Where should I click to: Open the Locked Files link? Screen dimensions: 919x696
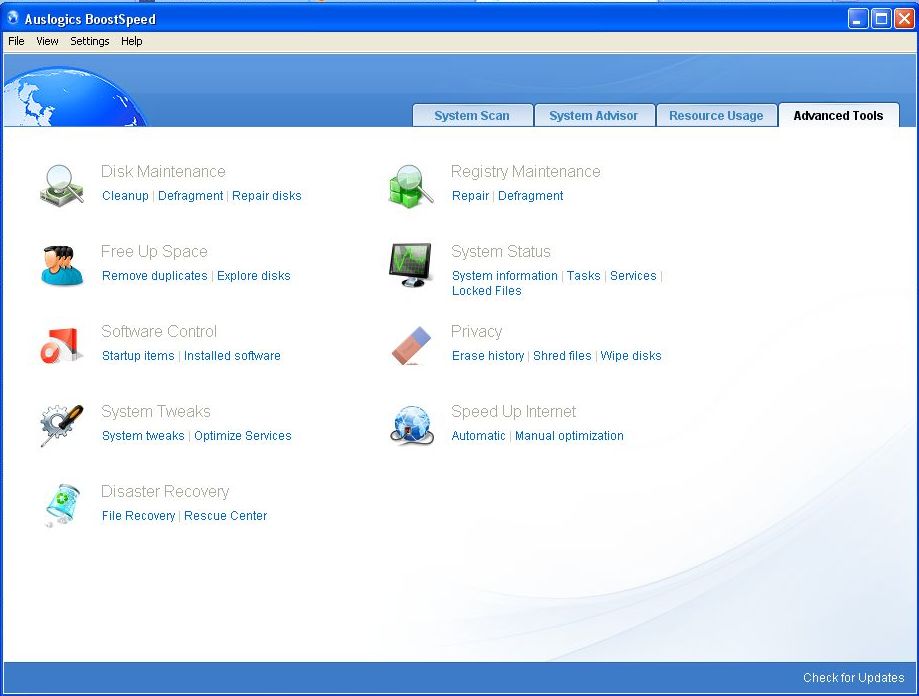486,291
